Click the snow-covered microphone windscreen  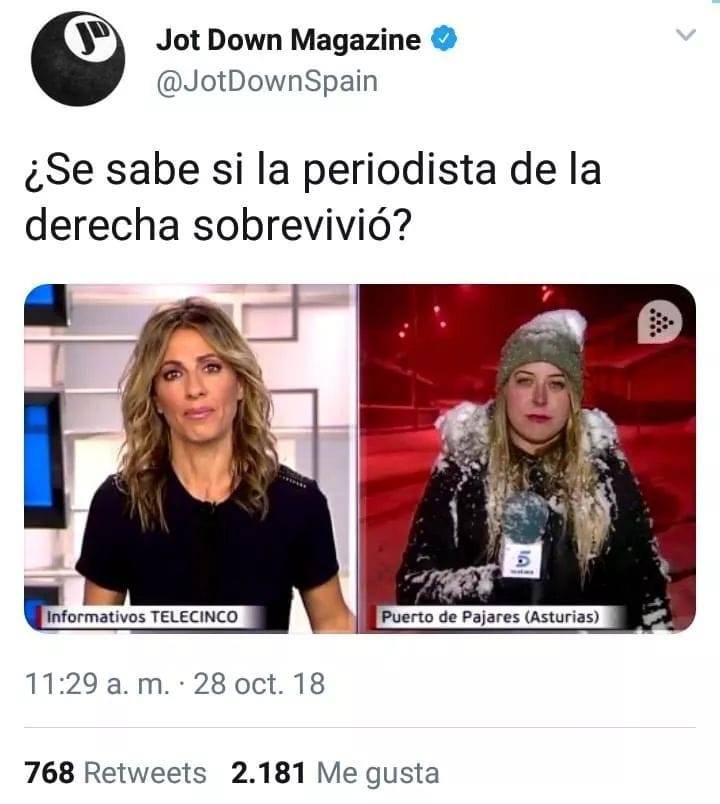[525, 517]
